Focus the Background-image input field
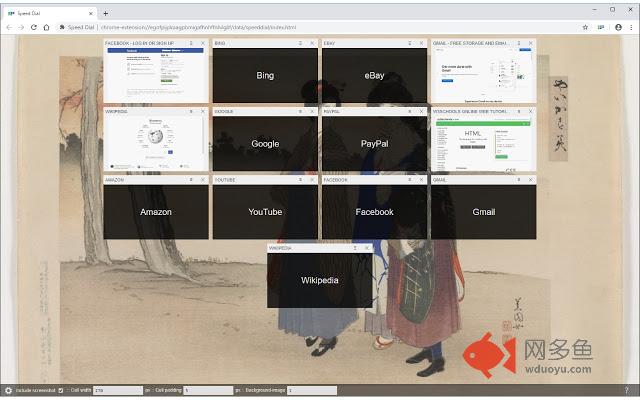Image resolution: width=640 pixels, height=400 pixels. 312,391
